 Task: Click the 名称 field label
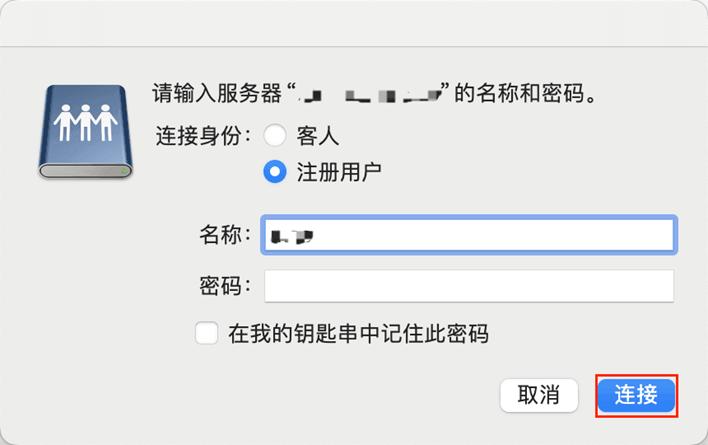click(225, 236)
